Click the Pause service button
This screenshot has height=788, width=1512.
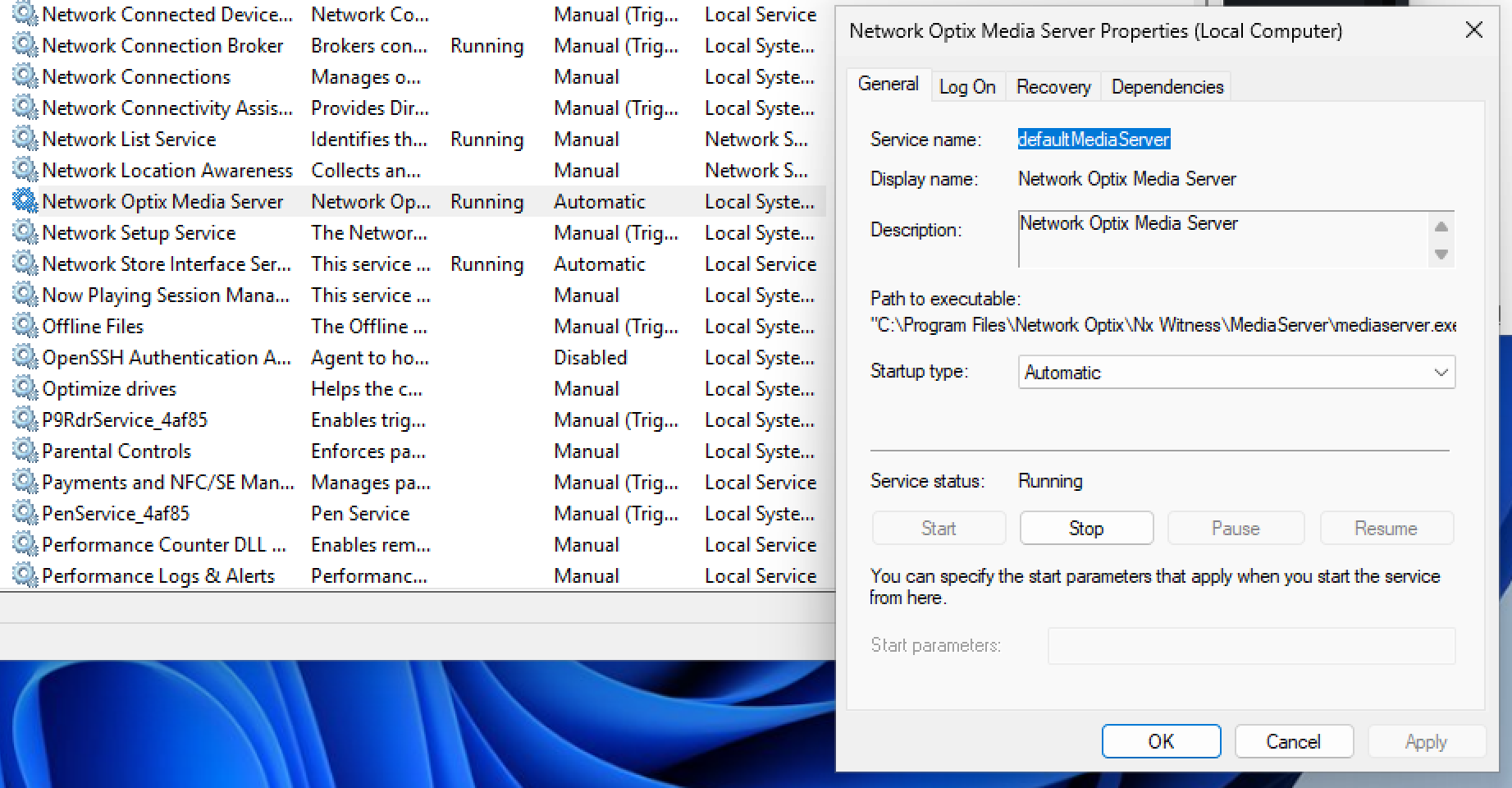[x=1236, y=529]
